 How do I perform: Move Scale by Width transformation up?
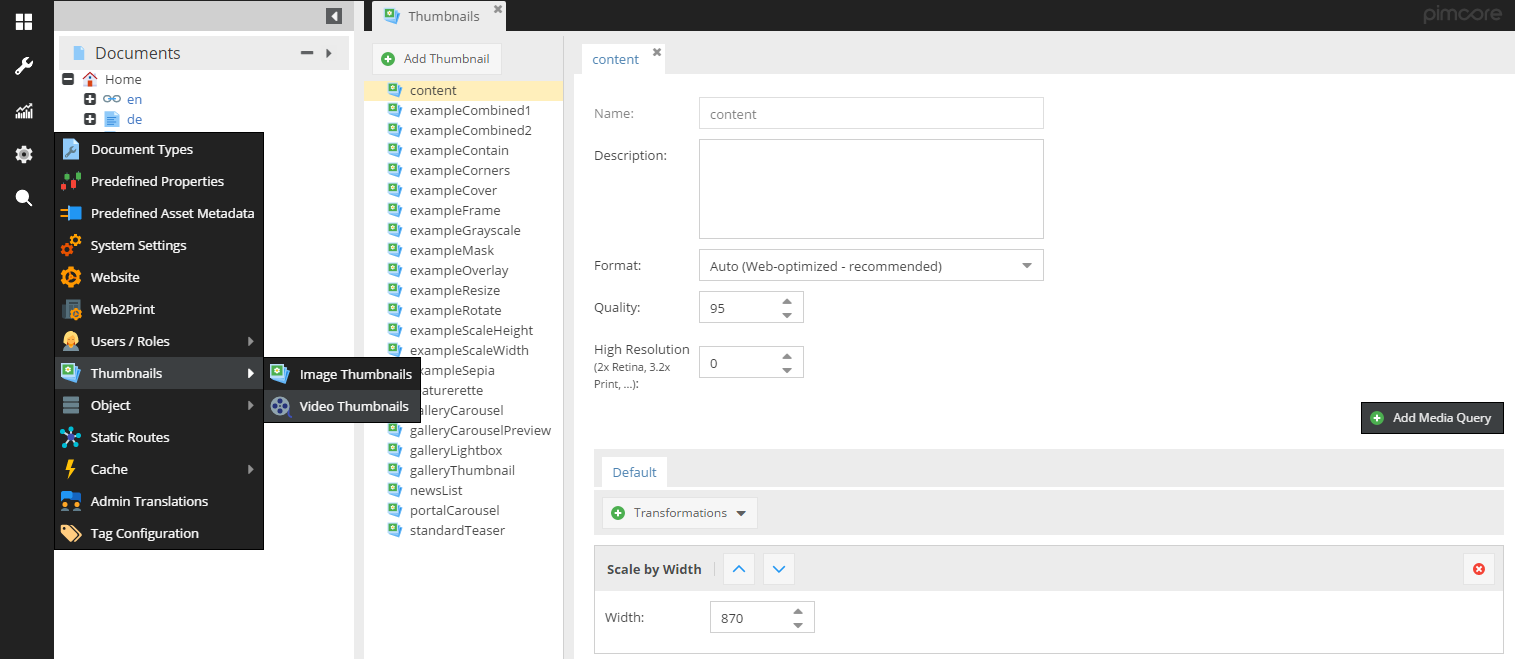tap(739, 569)
